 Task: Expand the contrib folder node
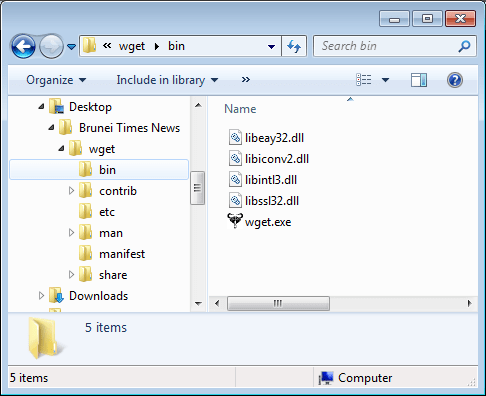71,191
